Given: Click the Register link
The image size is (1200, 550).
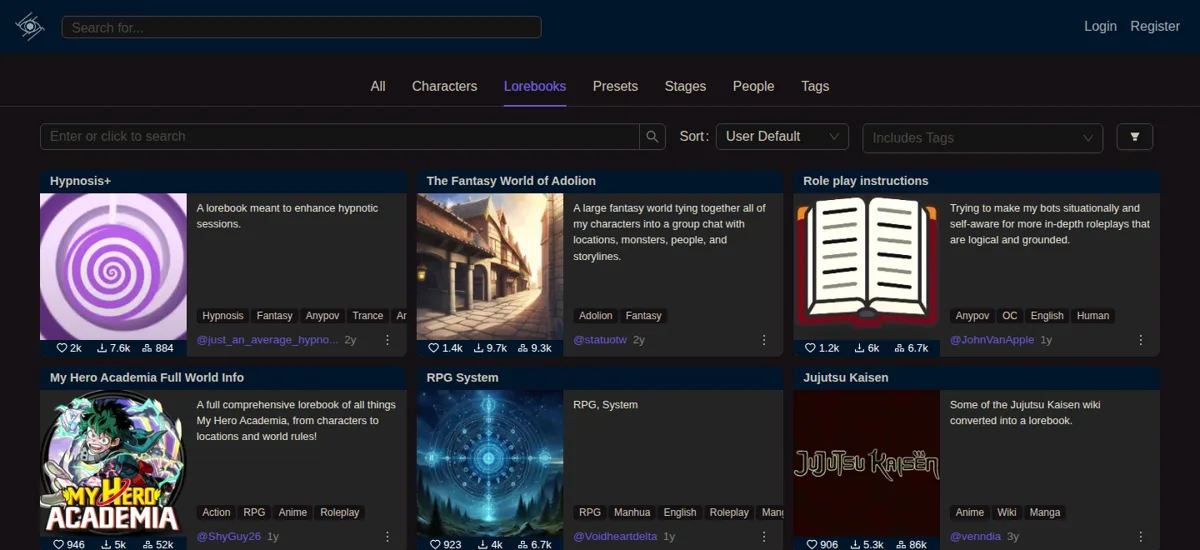Looking at the screenshot, I should coord(1155,26).
